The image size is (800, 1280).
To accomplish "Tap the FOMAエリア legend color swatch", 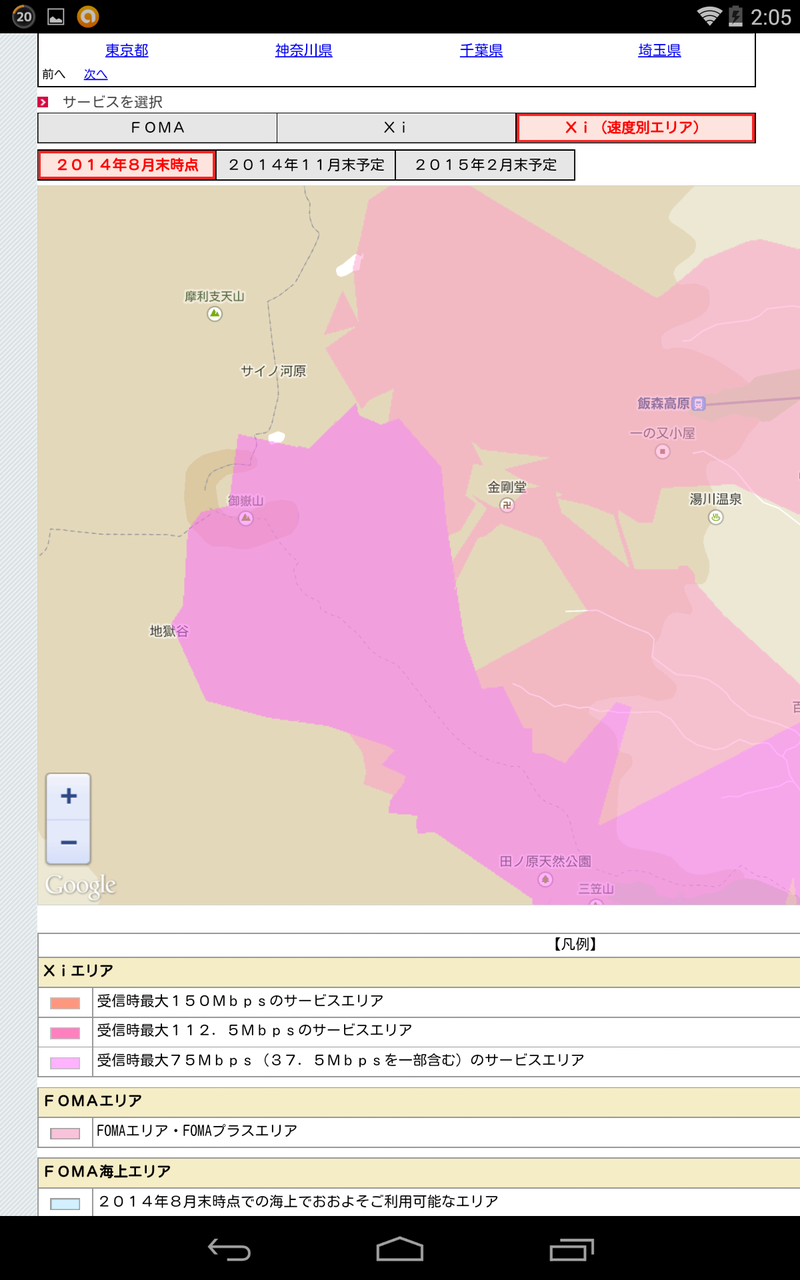I will 65,1134.
